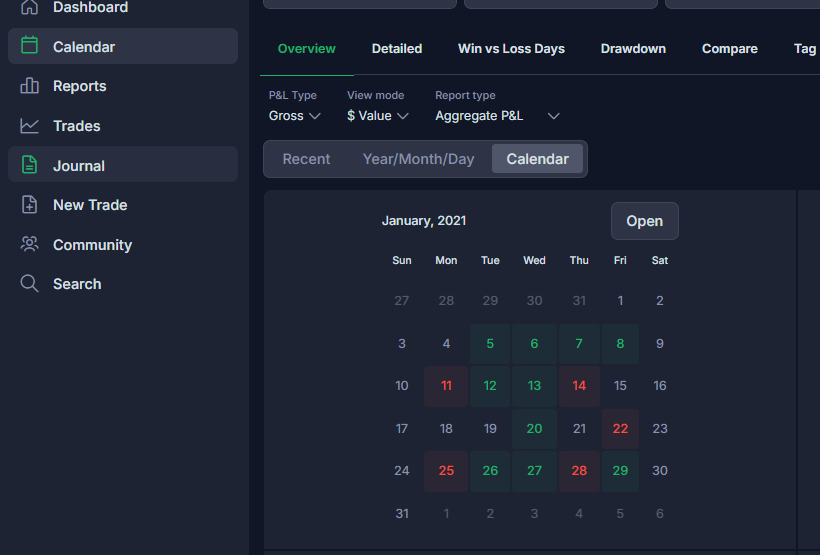Screen dimensions: 820x555
Task: Select green day 5 in the calendar
Action: tap(490, 344)
